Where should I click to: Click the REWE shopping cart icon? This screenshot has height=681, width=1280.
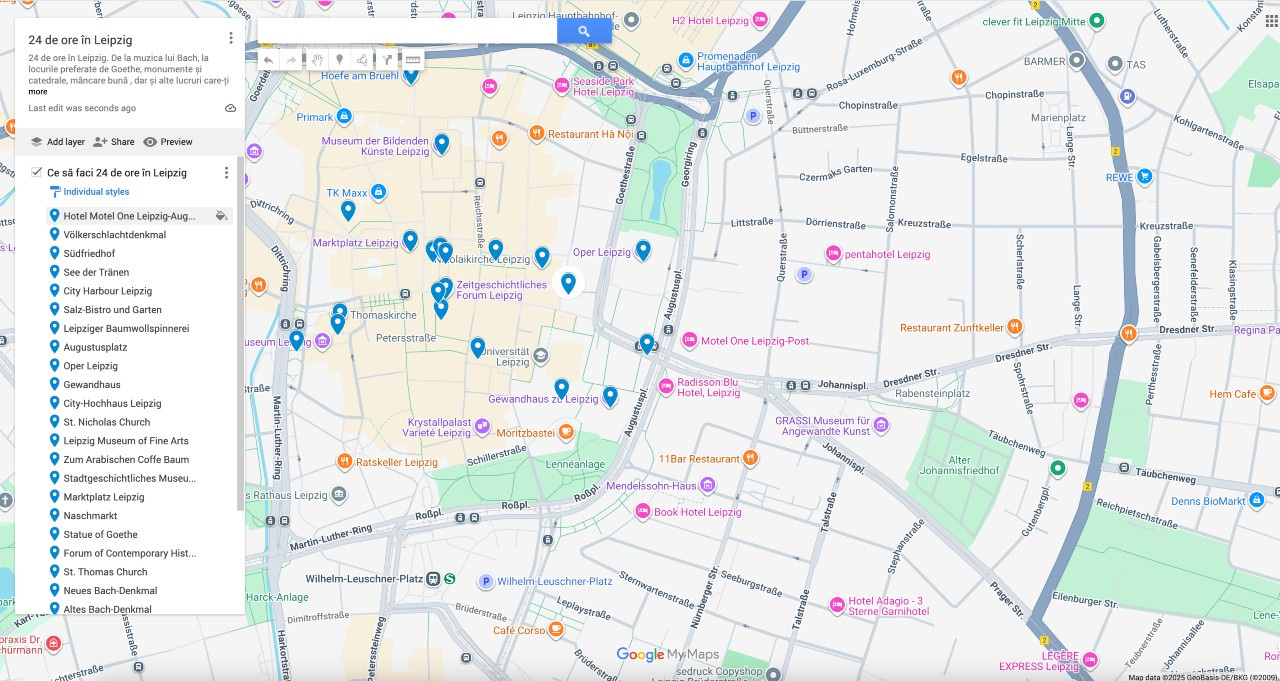(1145, 177)
